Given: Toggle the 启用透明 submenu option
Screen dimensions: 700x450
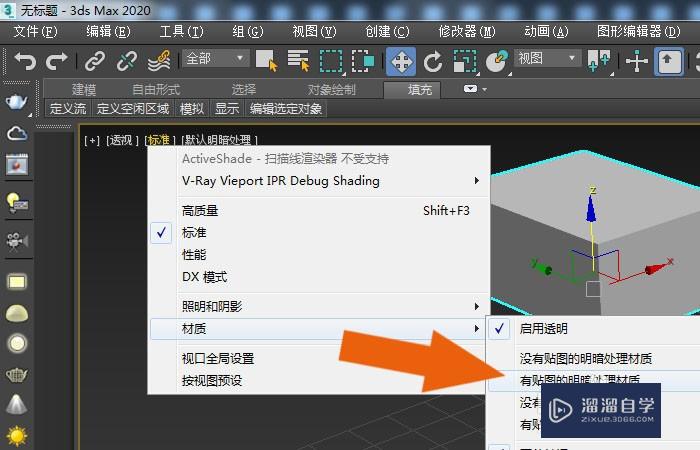Looking at the screenshot, I should (x=594, y=329).
